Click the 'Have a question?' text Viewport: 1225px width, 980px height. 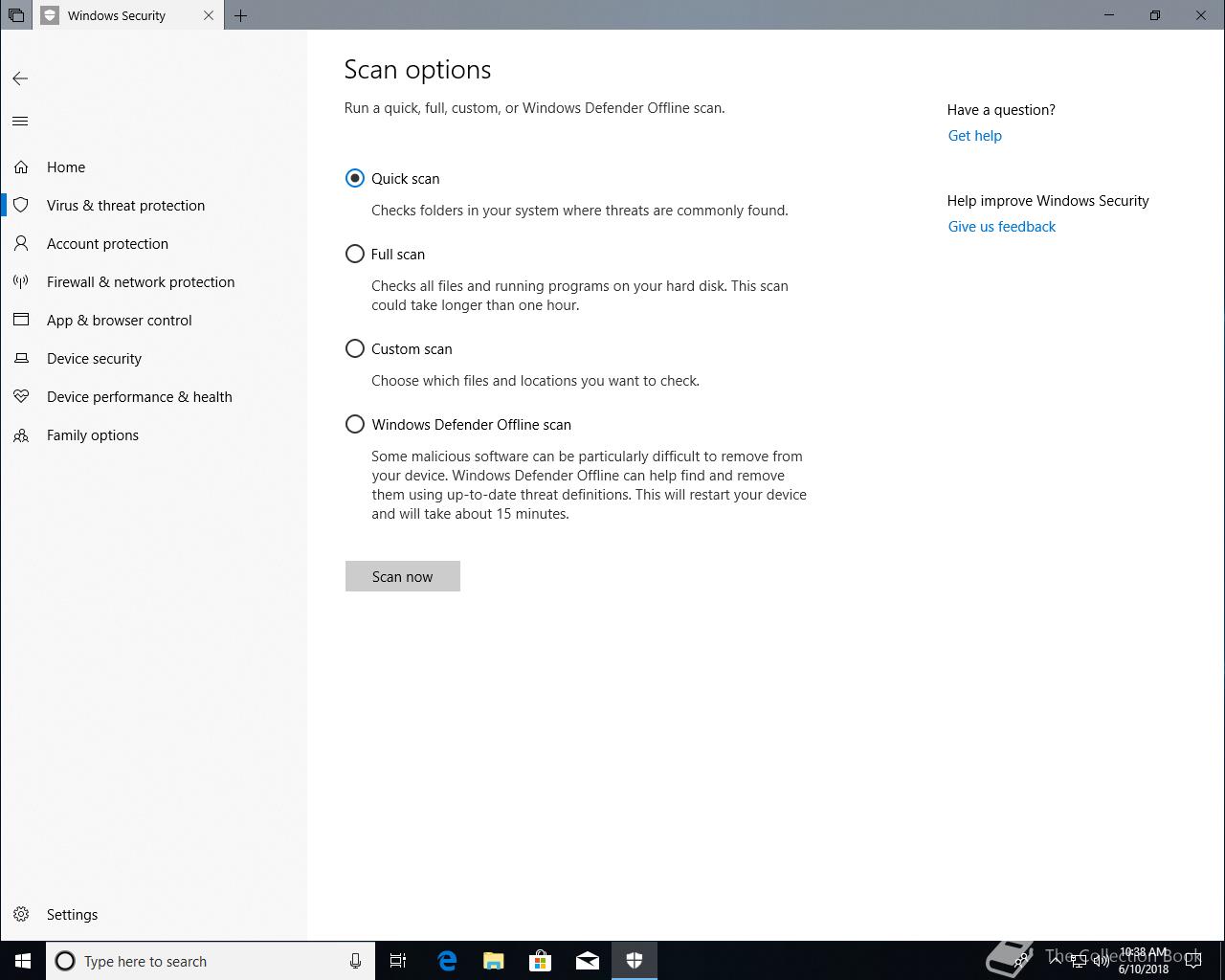coord(1001,109)
